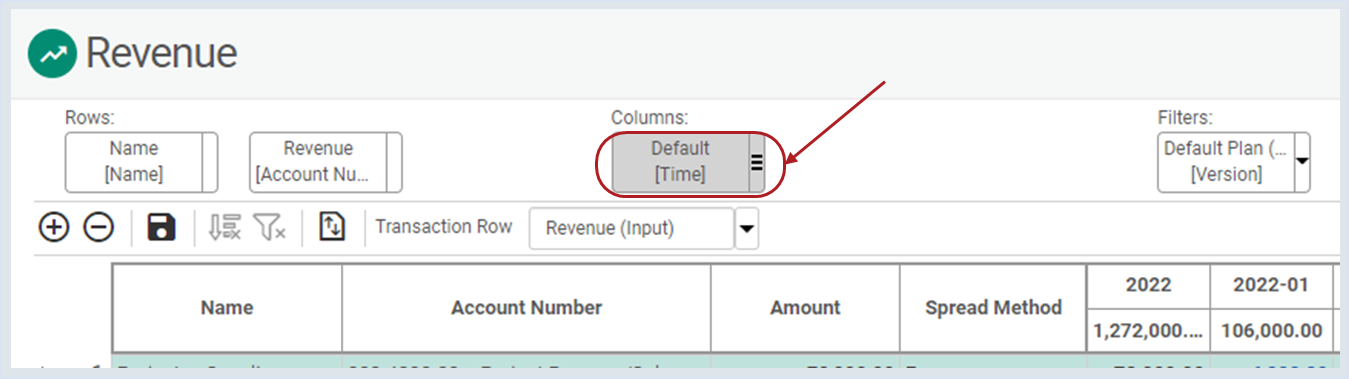Image resolution: width=1349 pixels, height=379 pixels.
Task: Select the Revenue [Account Nu... row tile
Action: tap(318, 162)
